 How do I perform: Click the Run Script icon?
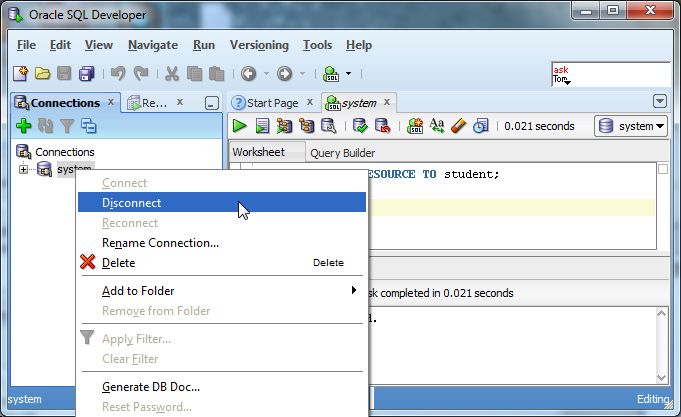[262, 126]
